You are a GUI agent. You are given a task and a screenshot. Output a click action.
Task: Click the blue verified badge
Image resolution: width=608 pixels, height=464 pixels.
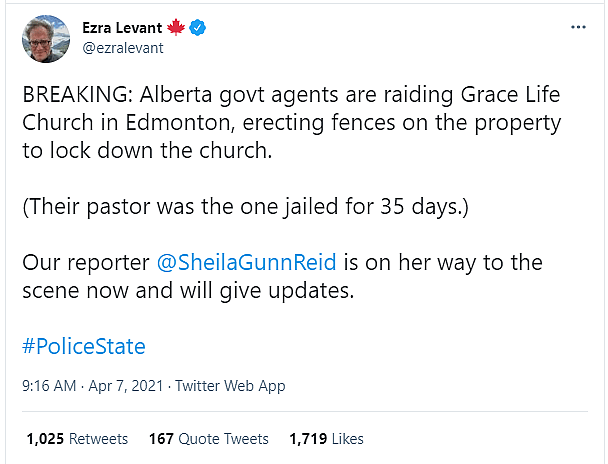point(200,28)
